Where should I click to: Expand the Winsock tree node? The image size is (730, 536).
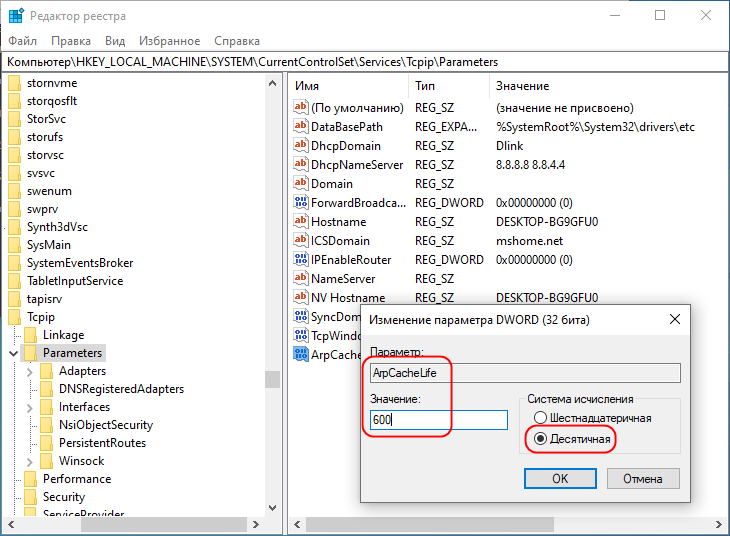click(x=30, y=462)
